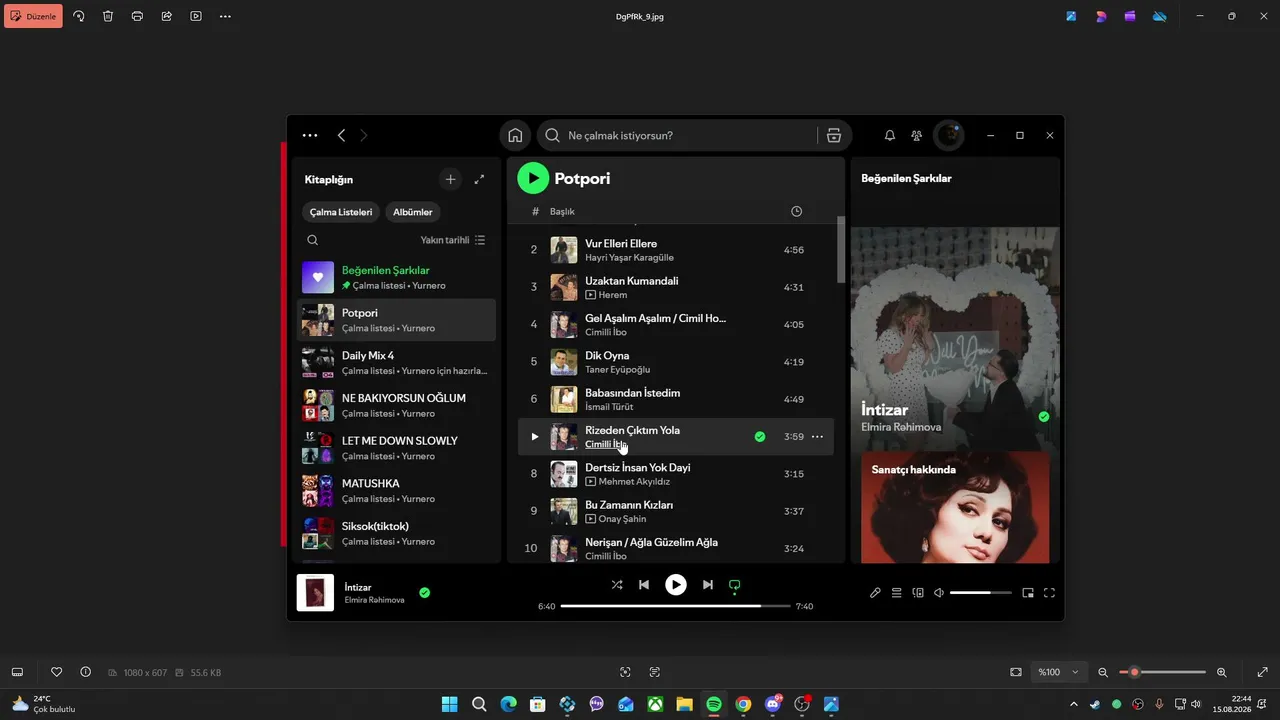This screenshot has width=1280, height=720.
Task: Play the current track İntizar
Action: click(676, 585)
